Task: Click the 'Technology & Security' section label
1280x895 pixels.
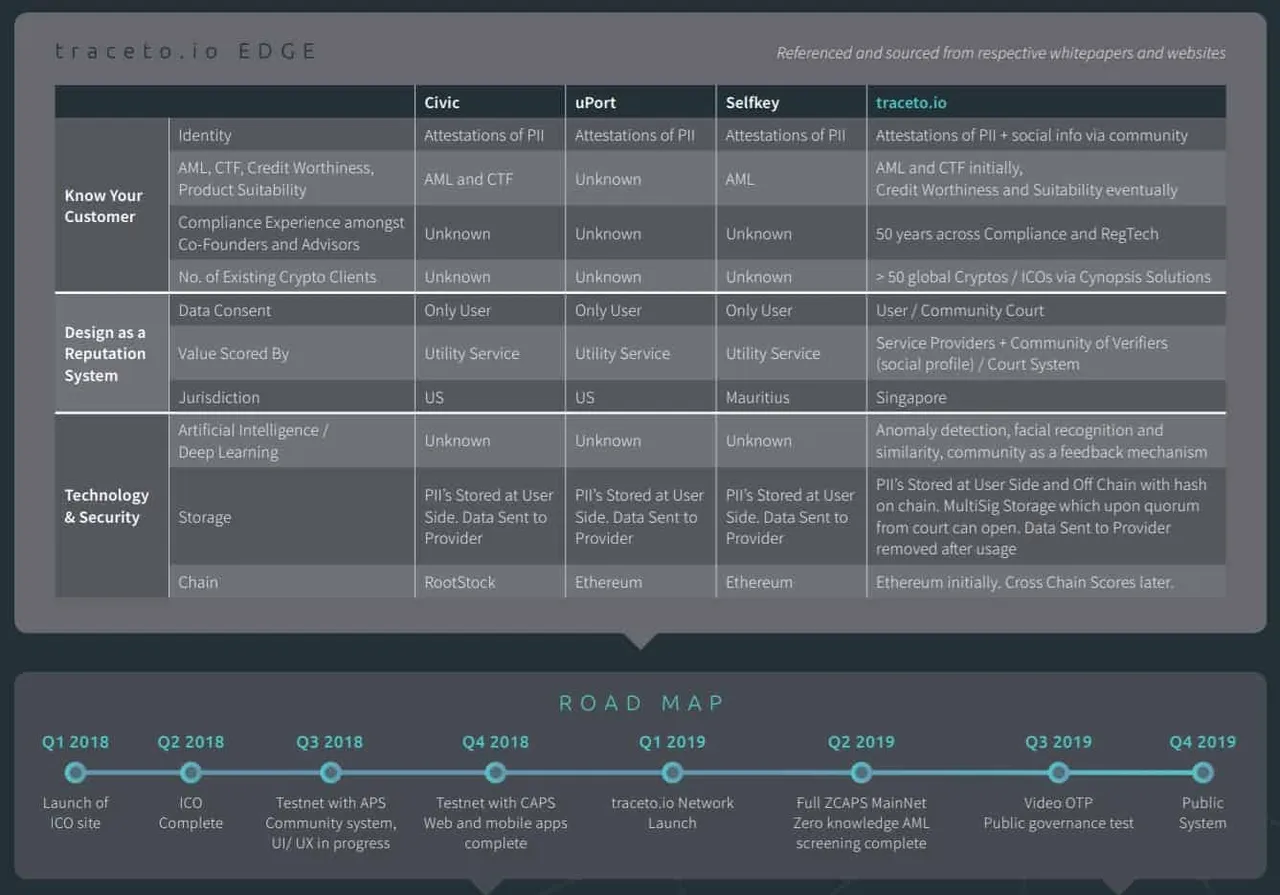Action: point(107,506)
